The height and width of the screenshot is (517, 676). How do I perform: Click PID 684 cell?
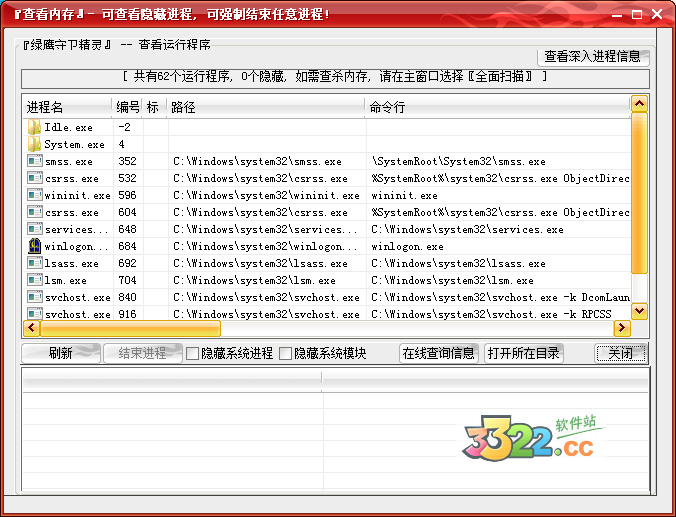point(128,246)
